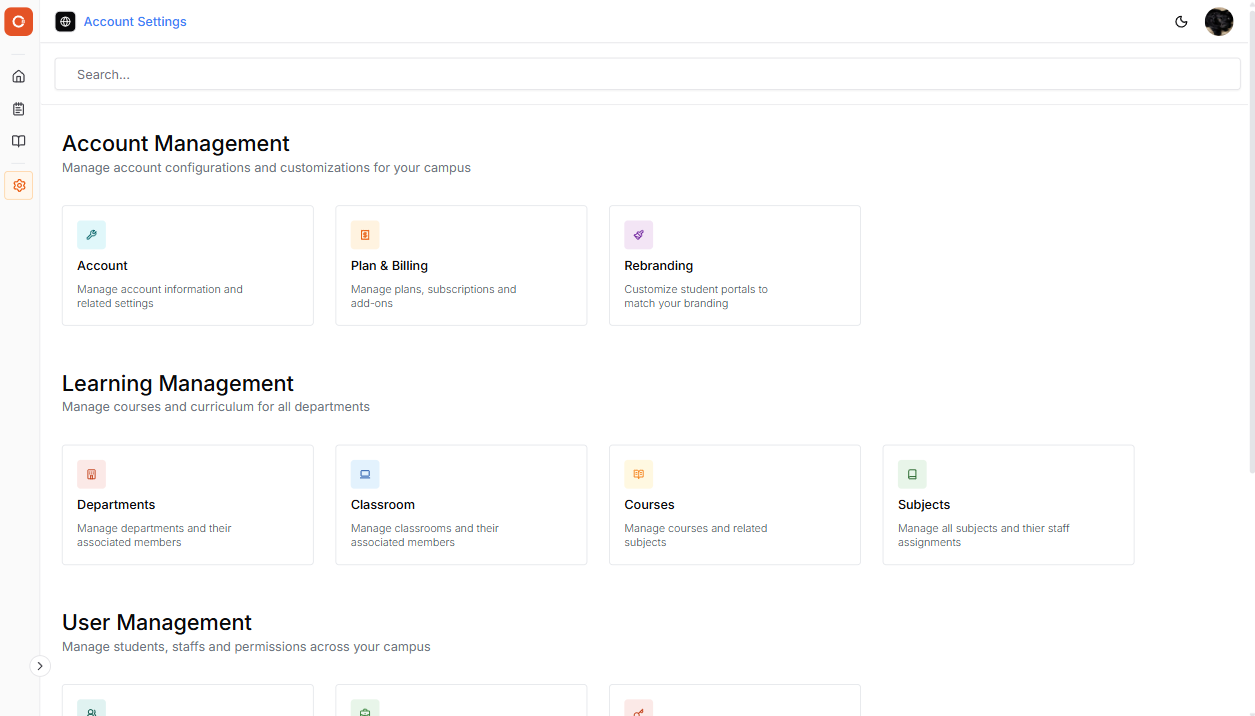
Task: Click the orange app logo at top left
Action: pyautogui.click(x=18, y=21)
